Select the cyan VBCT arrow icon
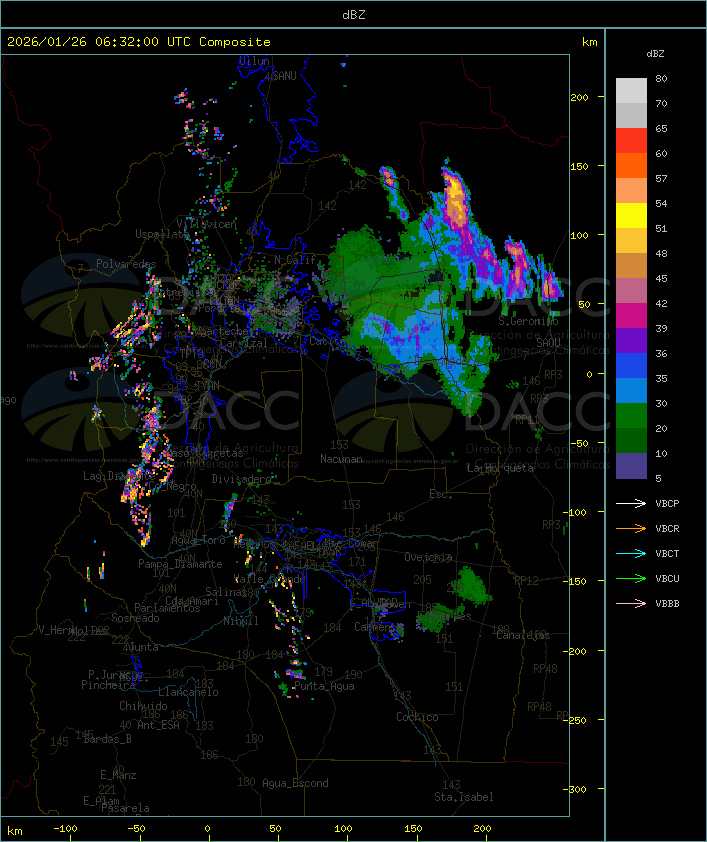Viewport: 707px width, 842px height. (x=632, y=553)
